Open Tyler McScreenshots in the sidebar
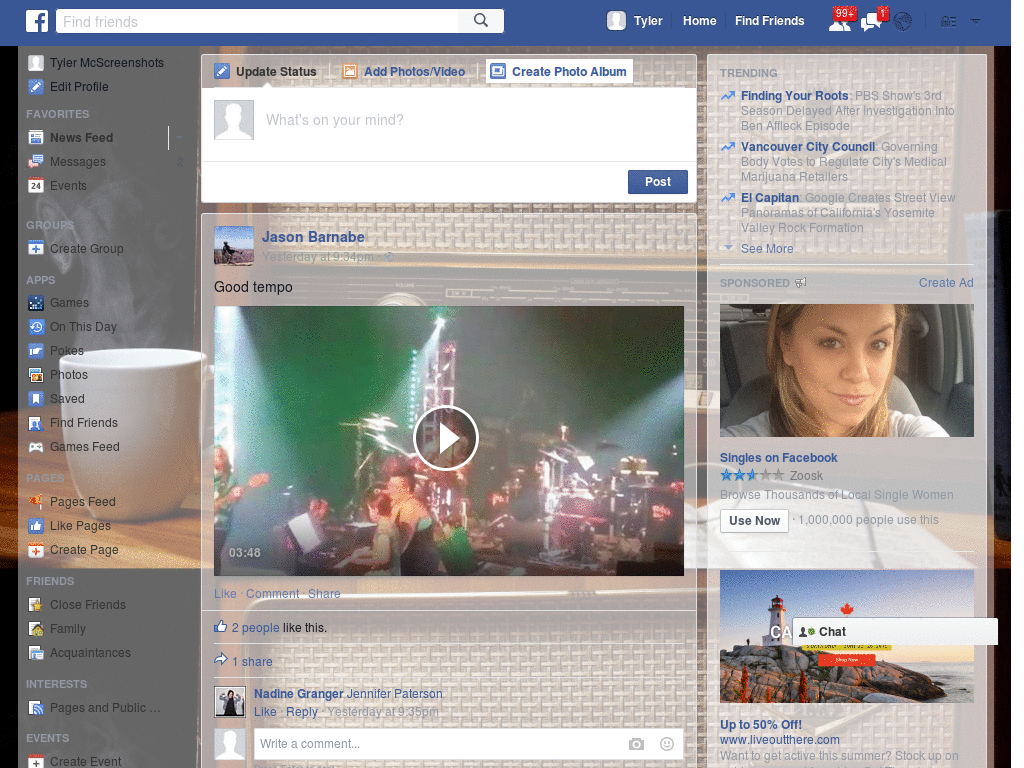Viewport: 1024px width, 768px height. (96, 63)
